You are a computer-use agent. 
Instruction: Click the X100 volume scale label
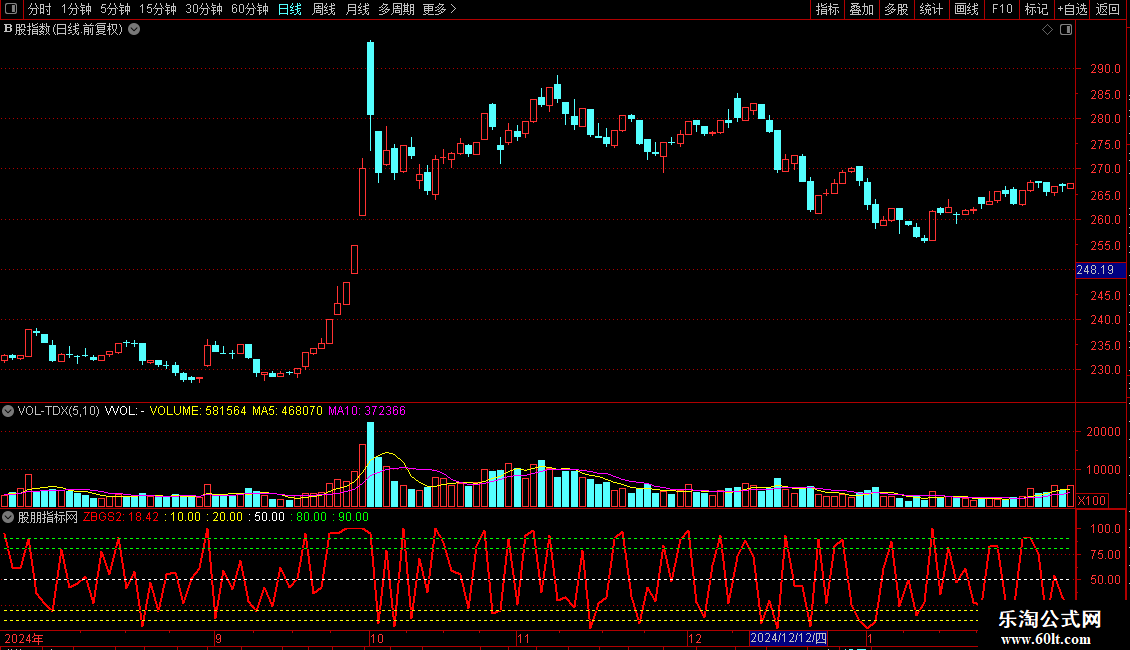[1092, 501]
